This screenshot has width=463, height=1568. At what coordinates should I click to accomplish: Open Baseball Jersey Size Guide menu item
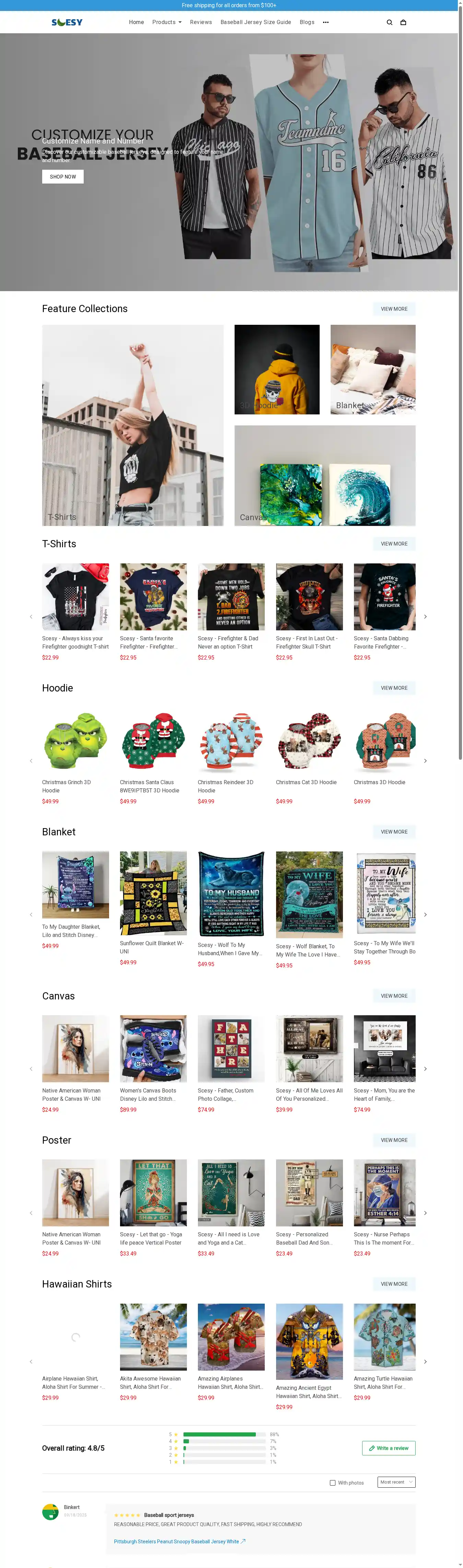tap(256, 23)
